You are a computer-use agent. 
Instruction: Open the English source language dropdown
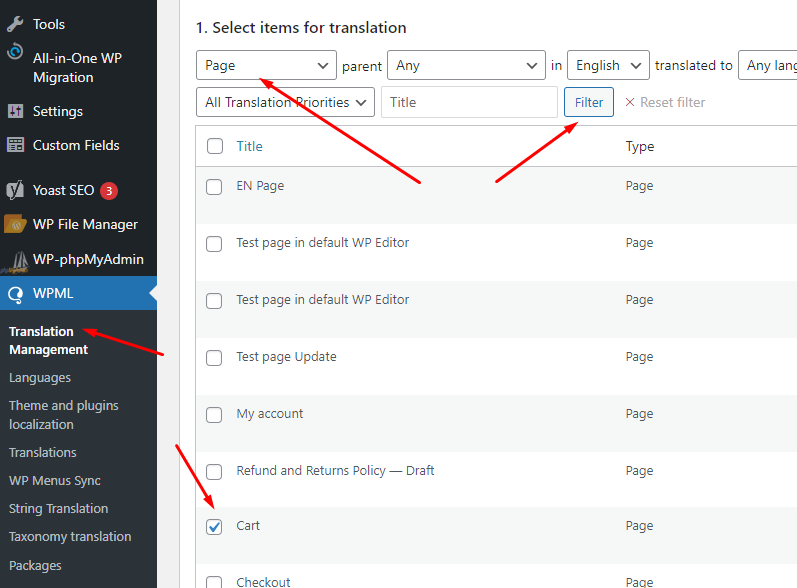pos(608,66)
